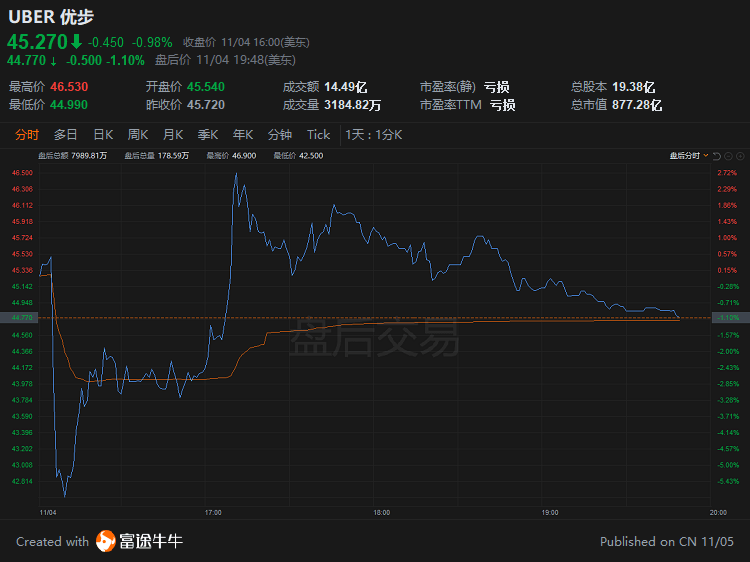Click the 最低价 44.990 value

coord(69,105)
